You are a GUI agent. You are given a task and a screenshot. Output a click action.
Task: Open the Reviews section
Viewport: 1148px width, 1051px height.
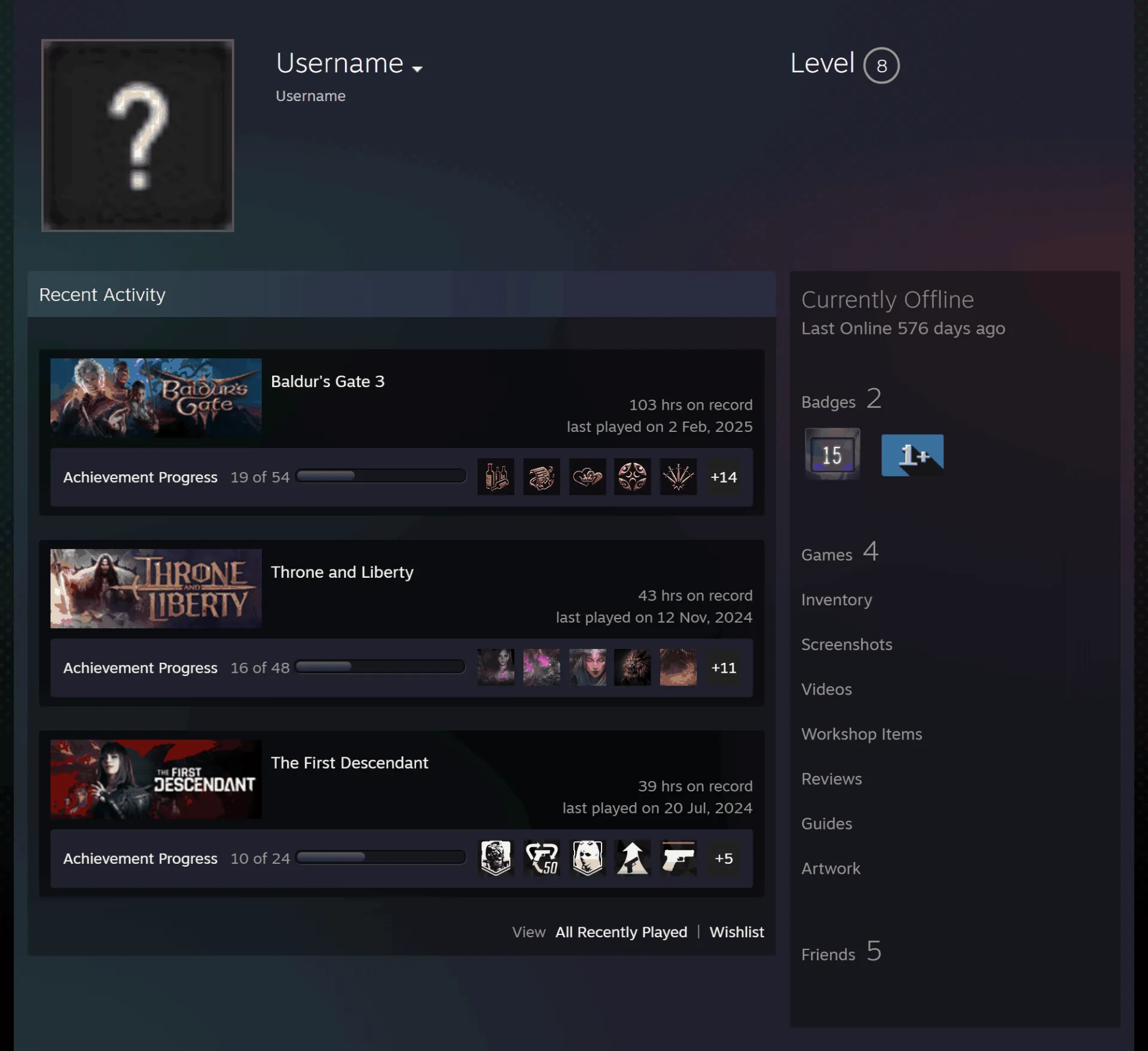click(832, 779)
